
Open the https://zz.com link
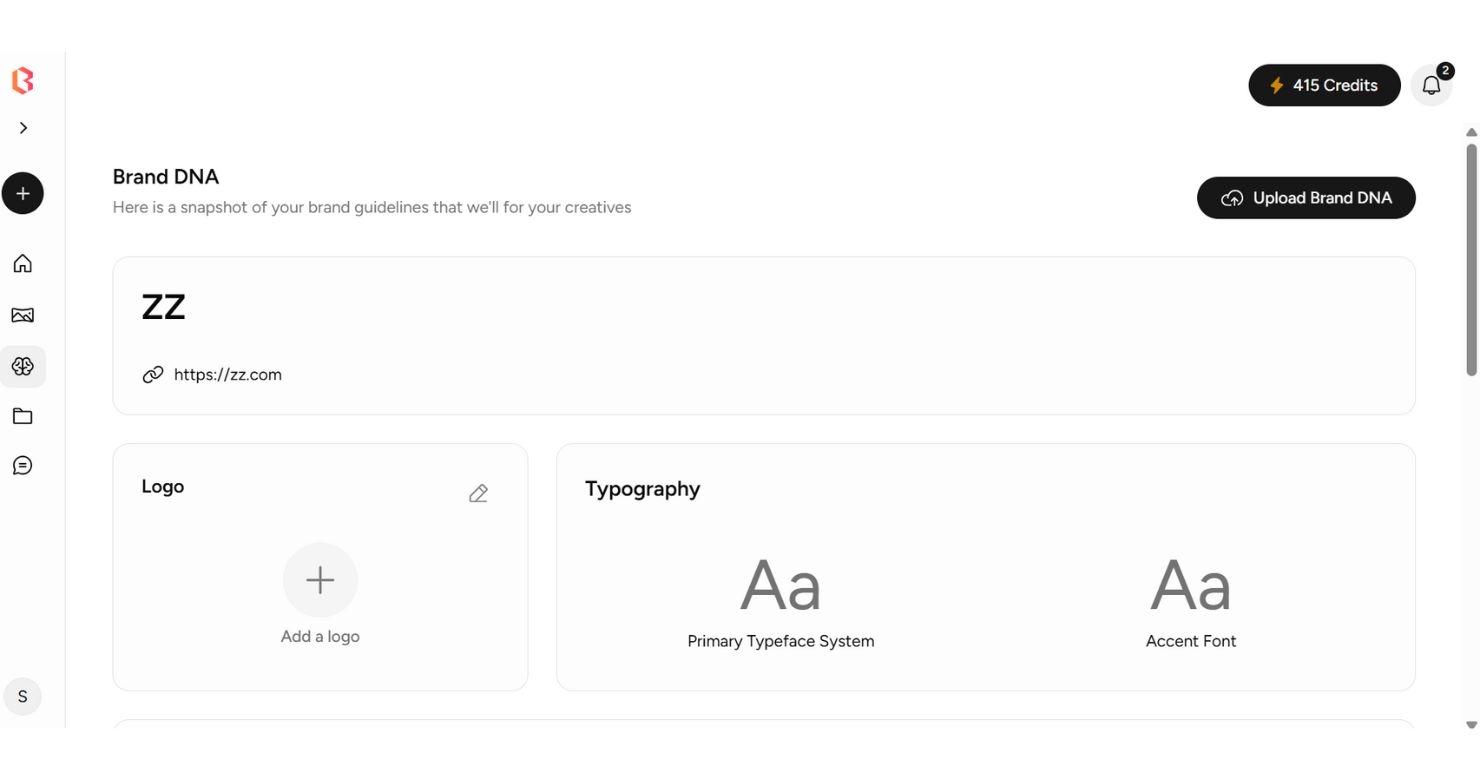(x=228, y=375)
